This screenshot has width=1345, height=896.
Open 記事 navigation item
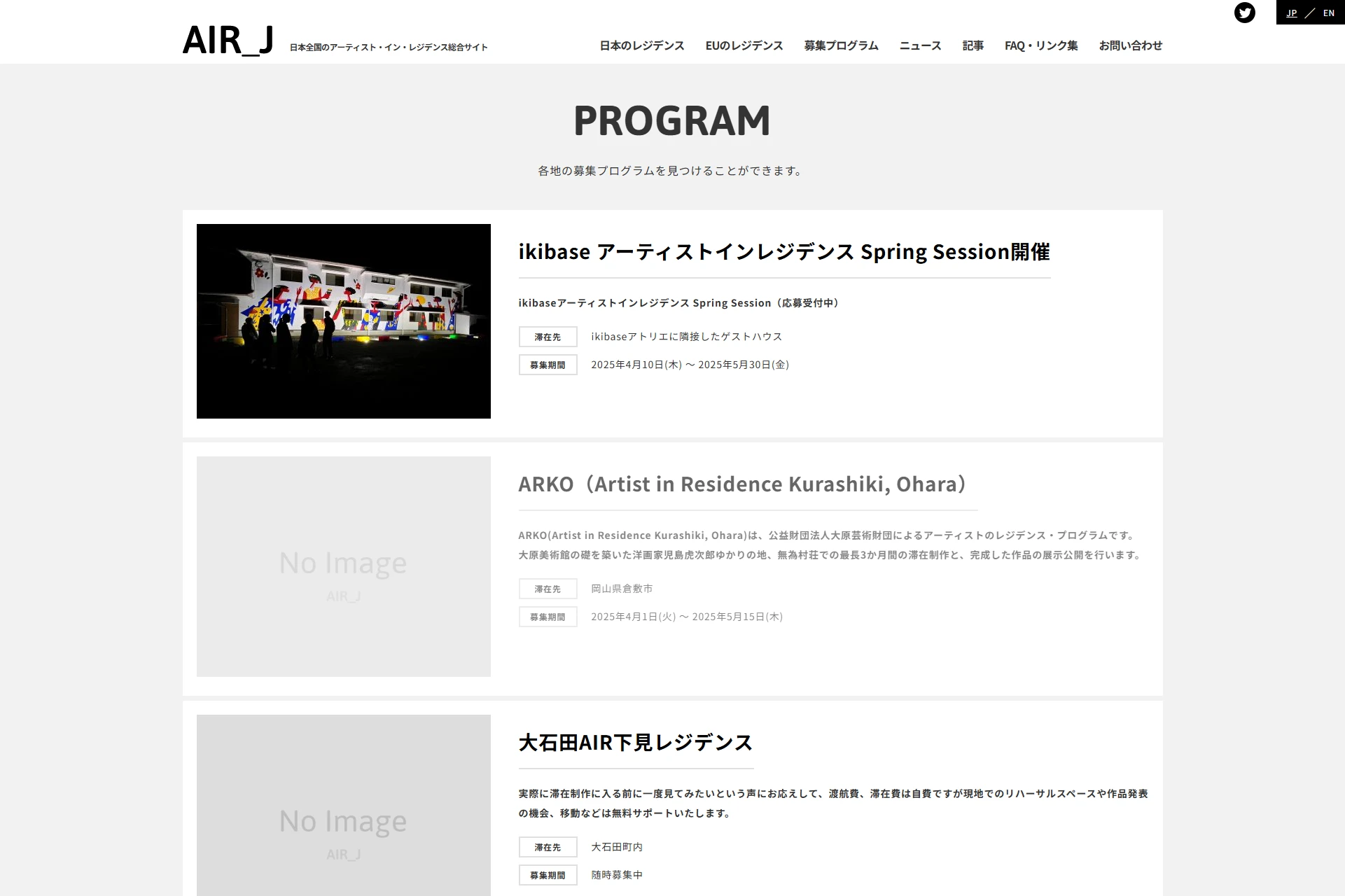coord(973,45)
